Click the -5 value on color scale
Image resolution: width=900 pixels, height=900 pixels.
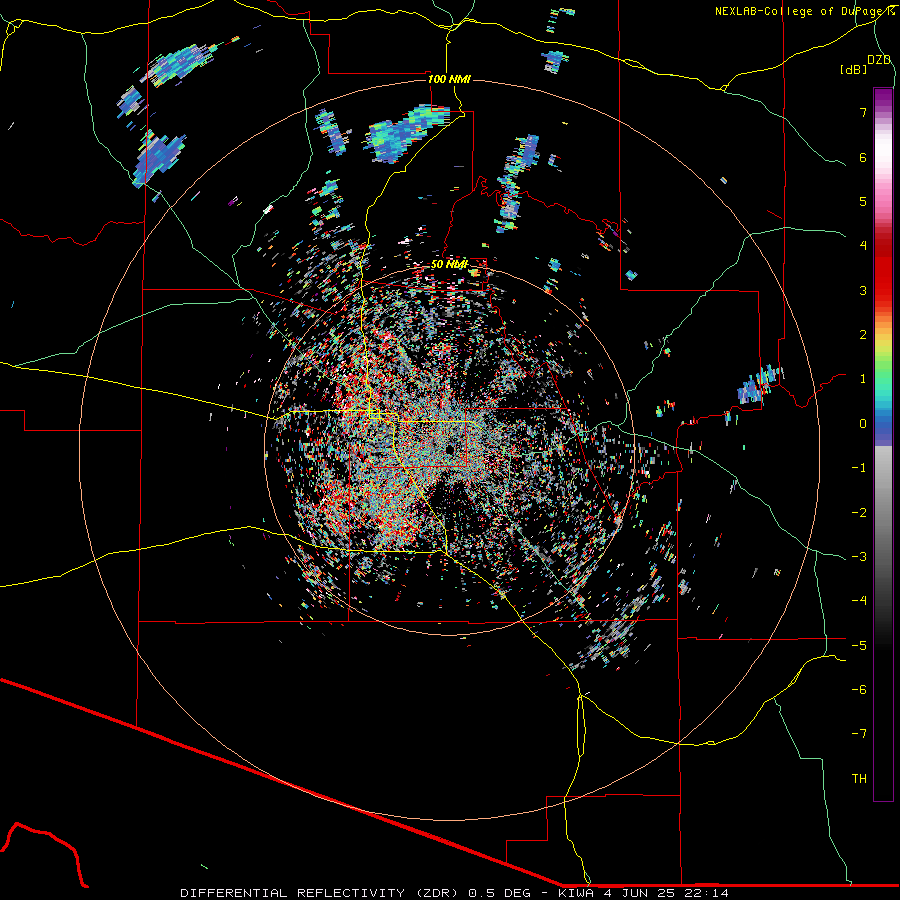859,646
